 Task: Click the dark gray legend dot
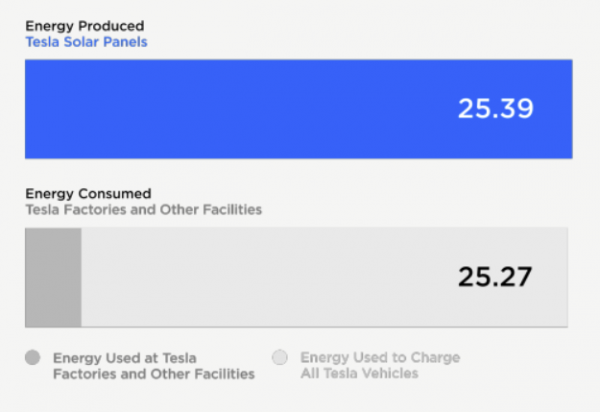pyautogui.click(x=33, y=357)
